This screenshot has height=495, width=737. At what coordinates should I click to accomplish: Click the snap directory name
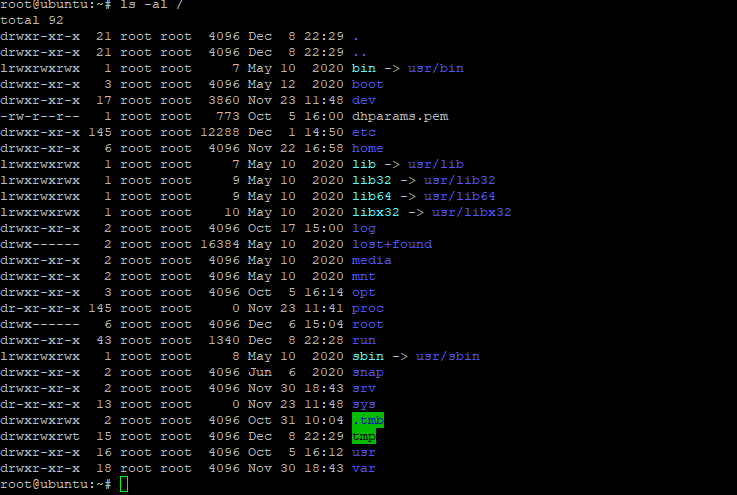pos(368,372)
